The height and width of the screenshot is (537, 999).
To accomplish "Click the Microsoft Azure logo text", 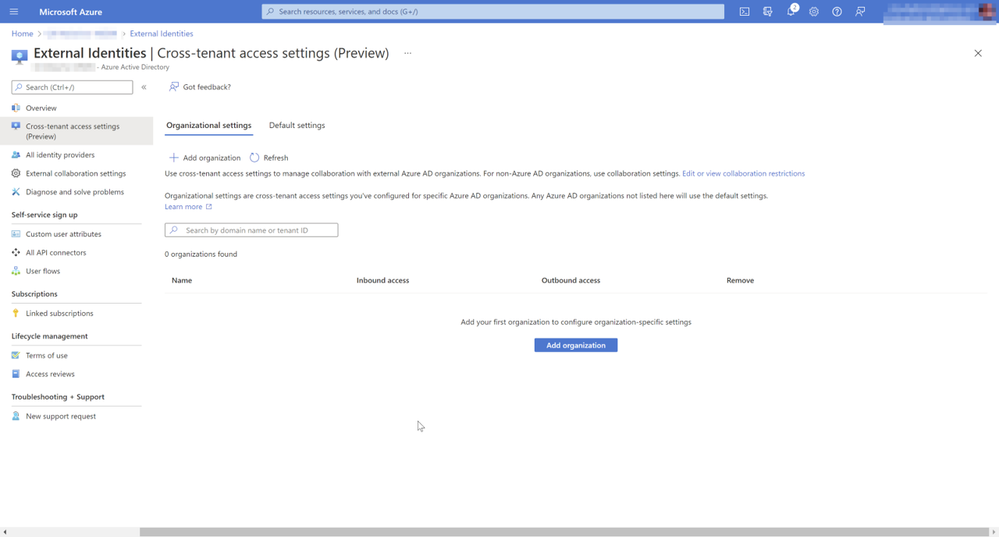I will pyautogui.click(x=71, y=11).
